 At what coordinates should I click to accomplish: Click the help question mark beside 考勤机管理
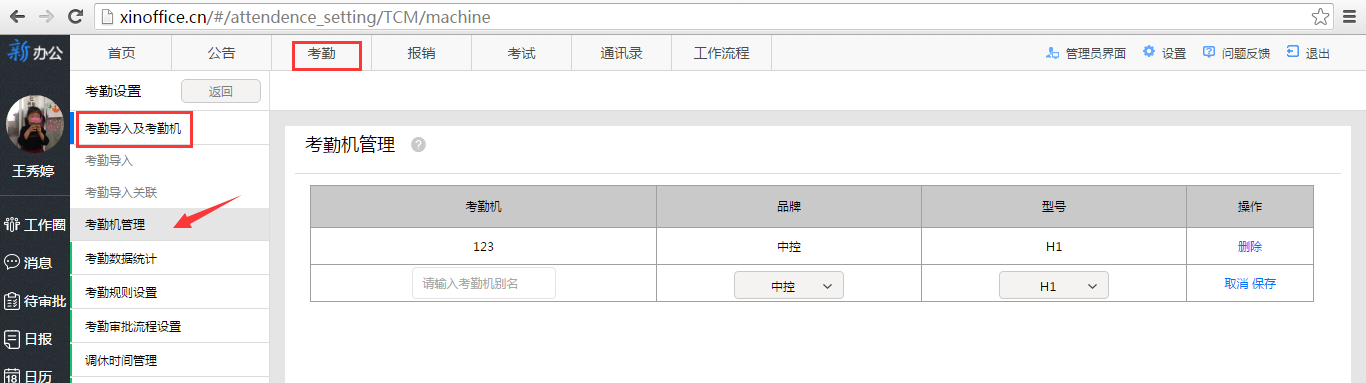[x=418, y=145]
